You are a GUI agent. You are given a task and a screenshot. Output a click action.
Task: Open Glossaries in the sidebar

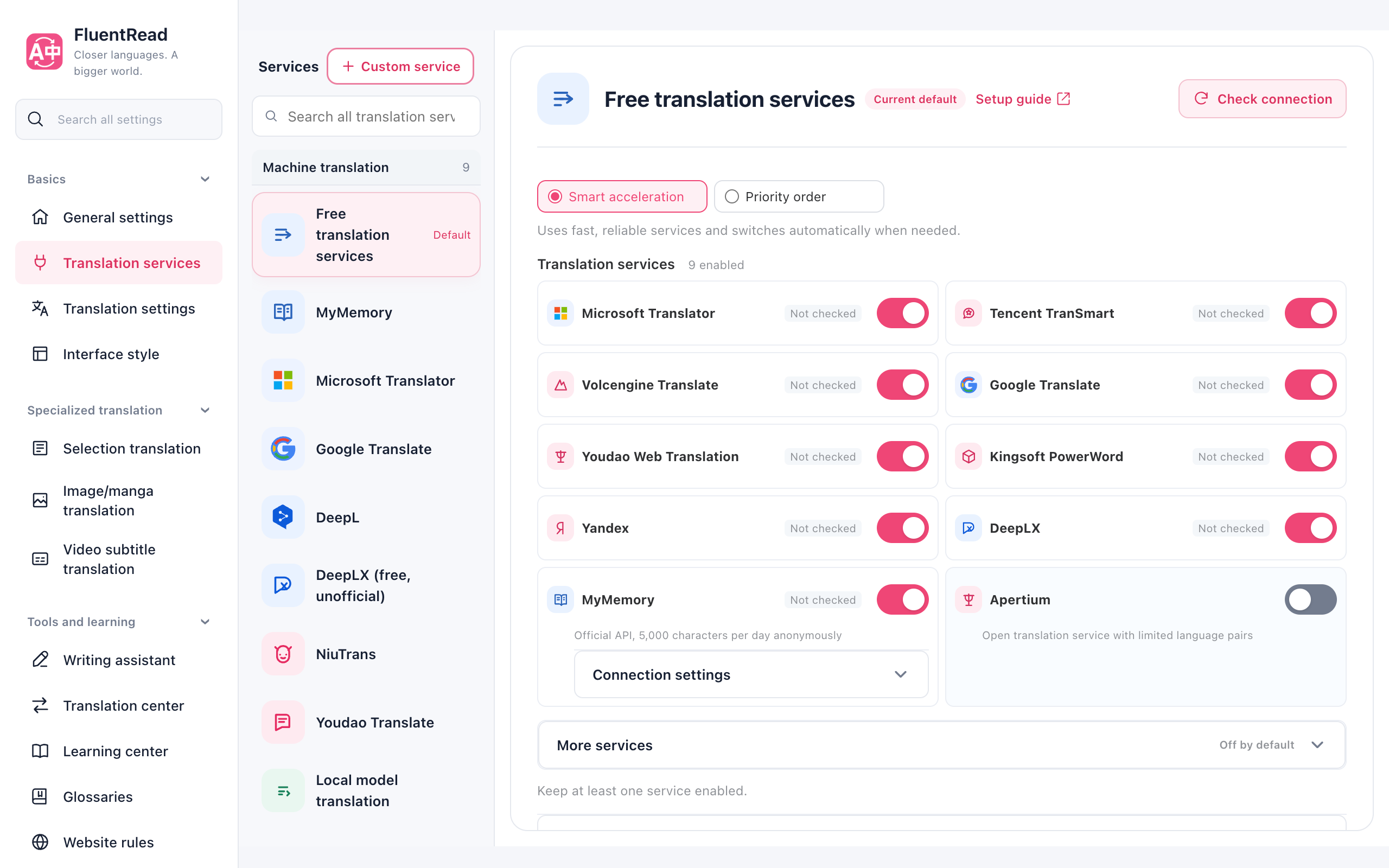(x=119, y=796)
